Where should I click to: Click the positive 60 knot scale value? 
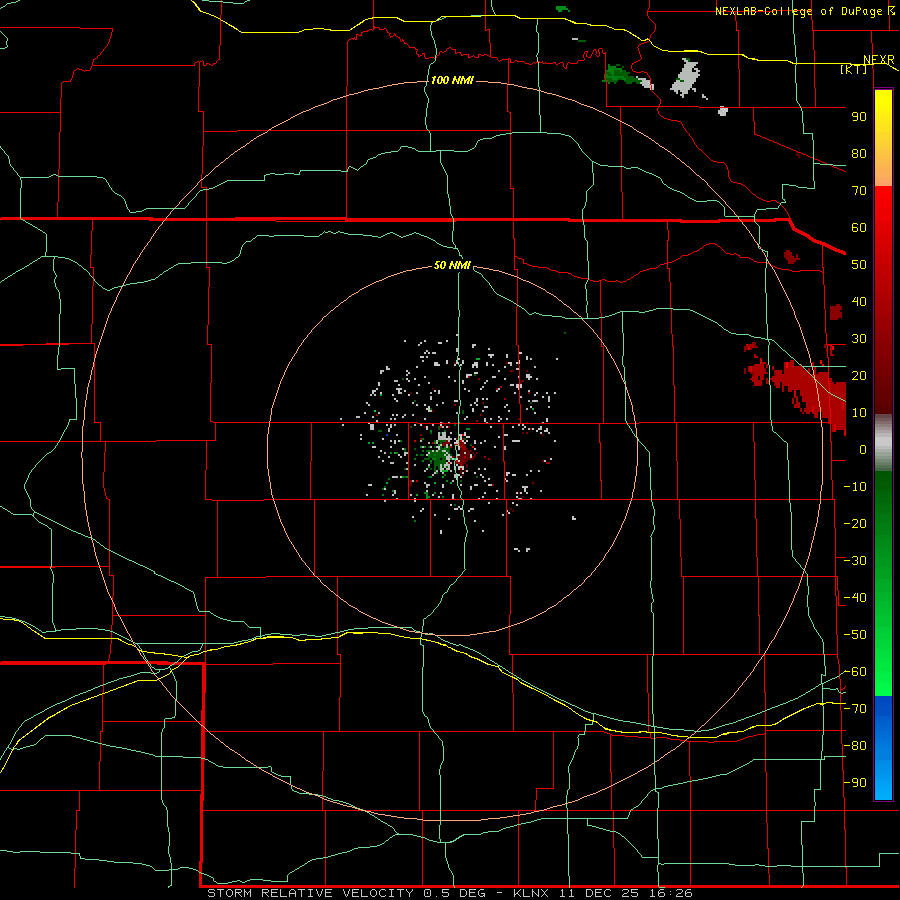[859, 227]
